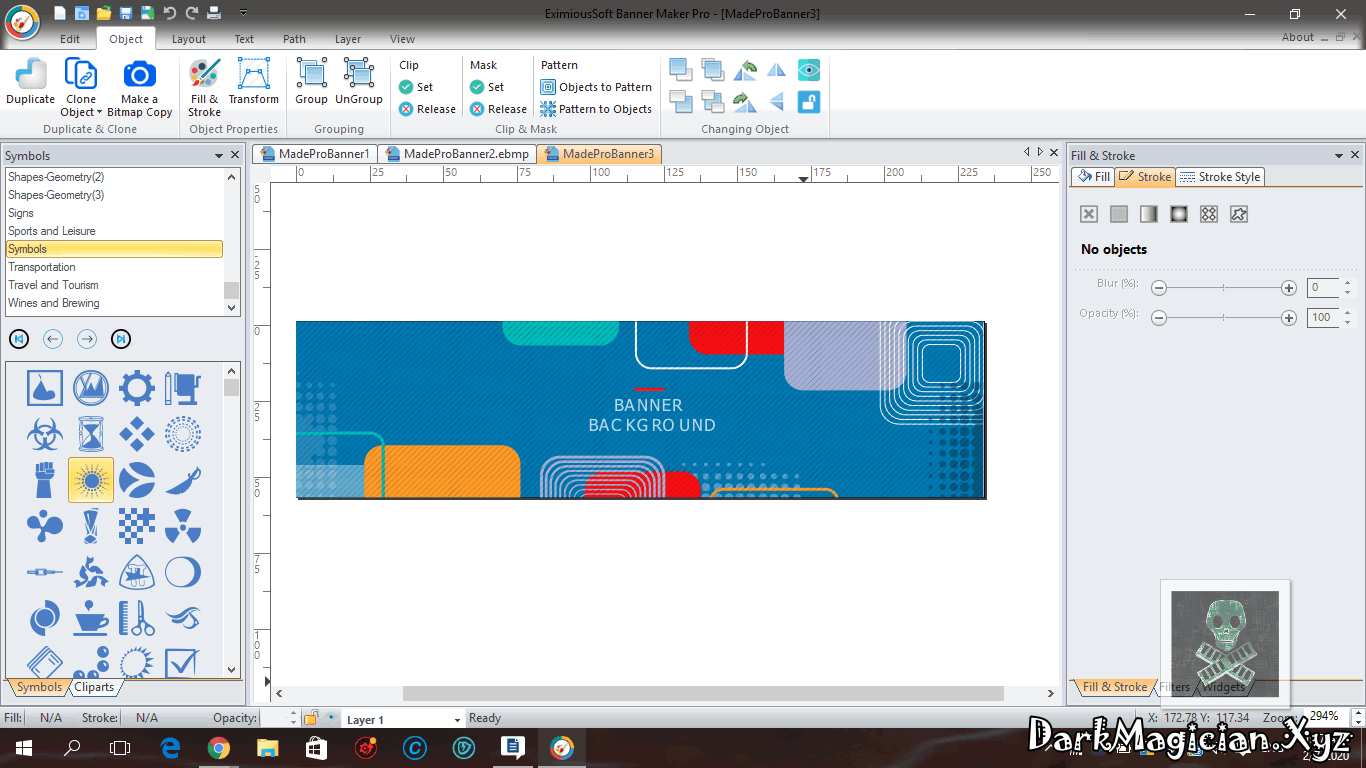Screen dimensions: 1366x768
Task: Click Pattern to Objects
Action: pyautogui.click(x=596, y=109)
